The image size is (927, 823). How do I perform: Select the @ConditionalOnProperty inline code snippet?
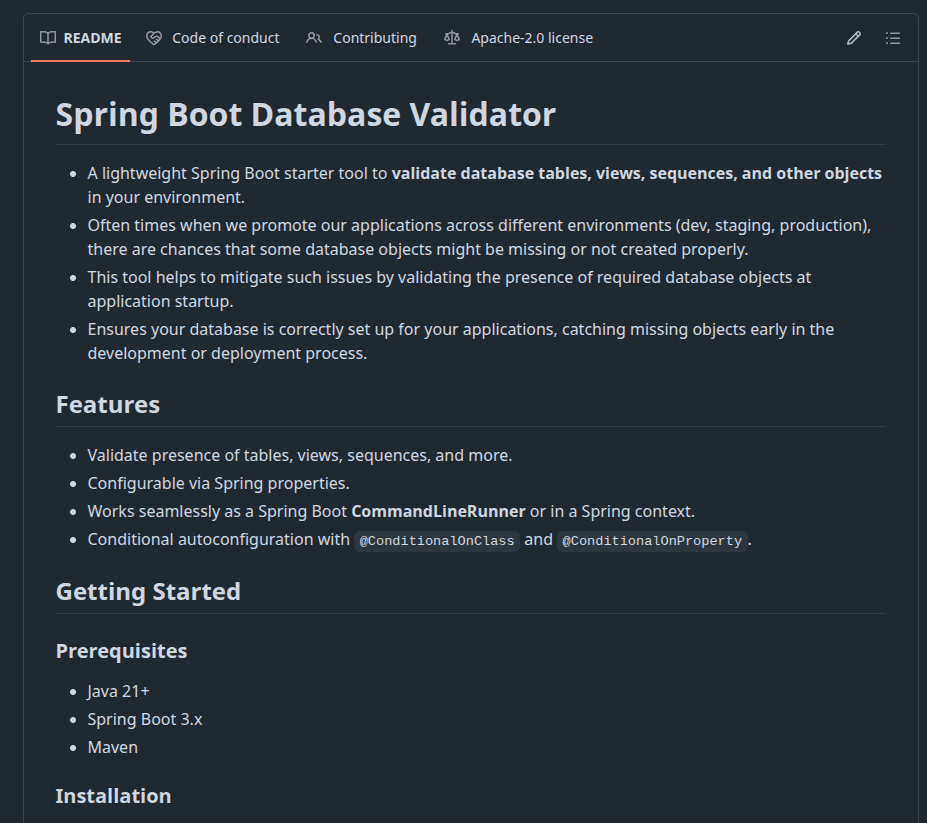652,540
